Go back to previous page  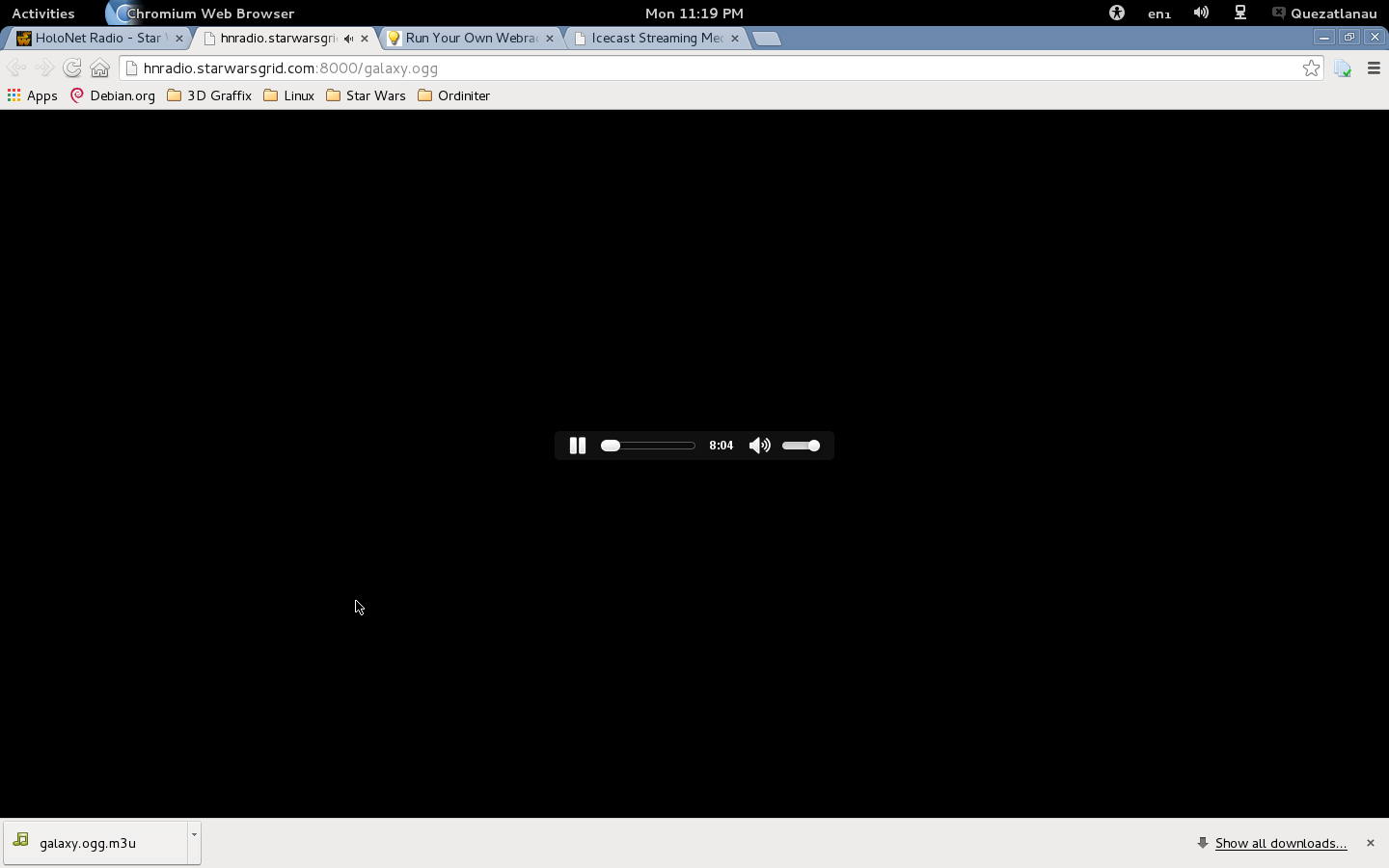tap(16, 68)
